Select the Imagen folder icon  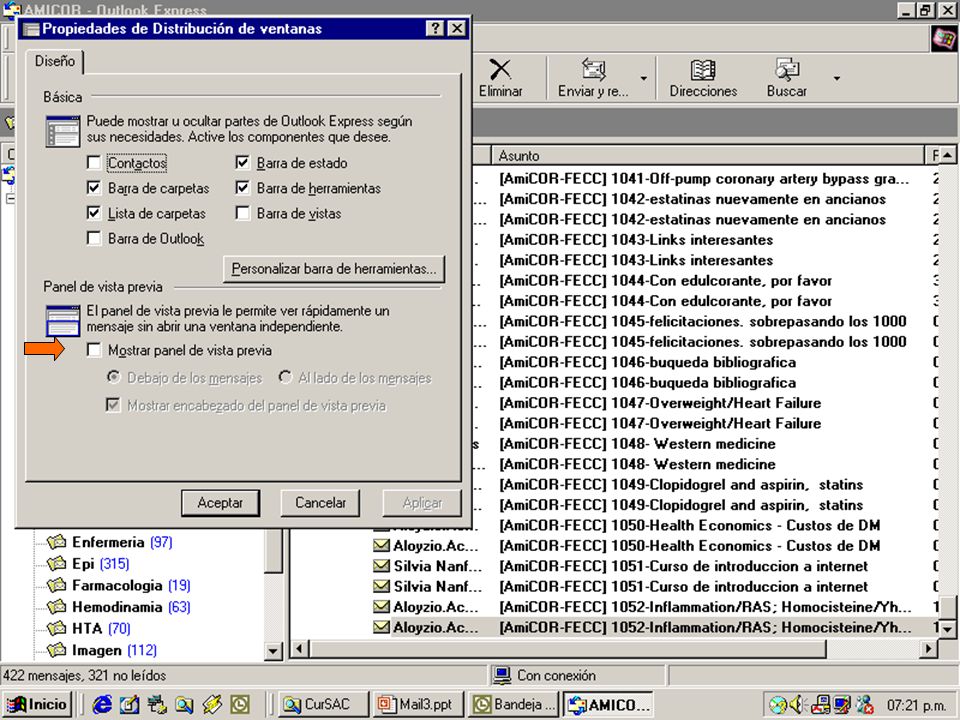(56, 650)
